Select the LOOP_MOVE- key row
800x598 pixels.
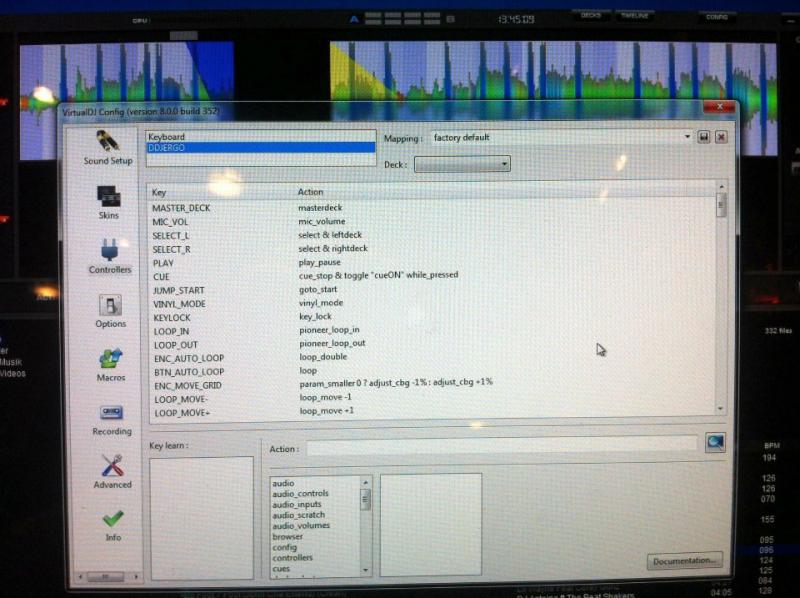[433, 399]
